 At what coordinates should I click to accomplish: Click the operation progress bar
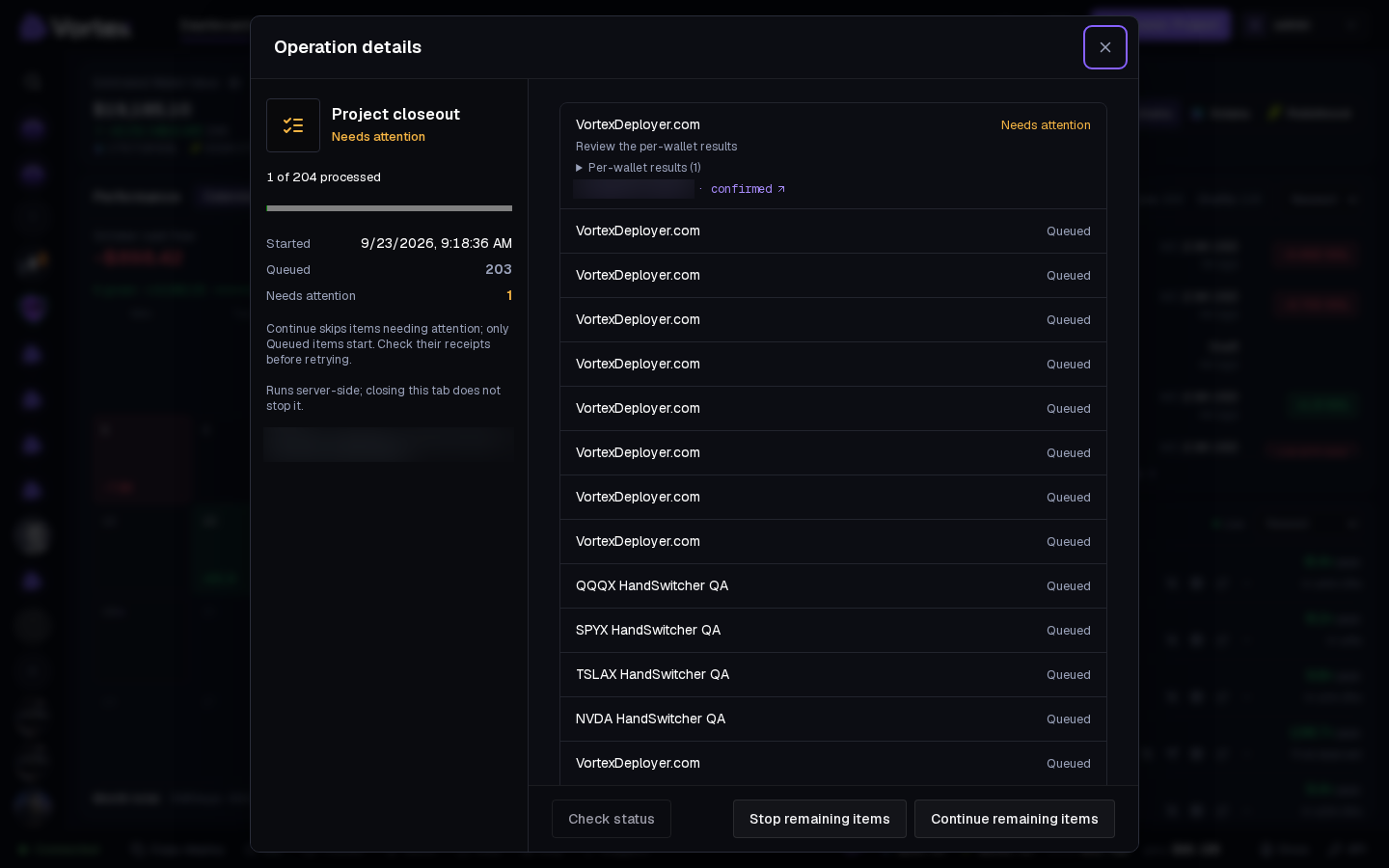coord(389,208)
